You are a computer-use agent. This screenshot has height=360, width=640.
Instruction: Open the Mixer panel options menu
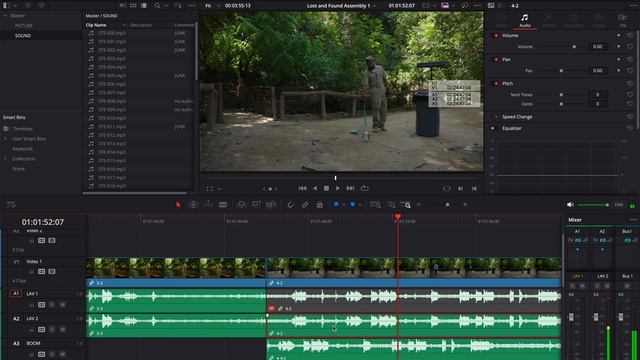633,220
